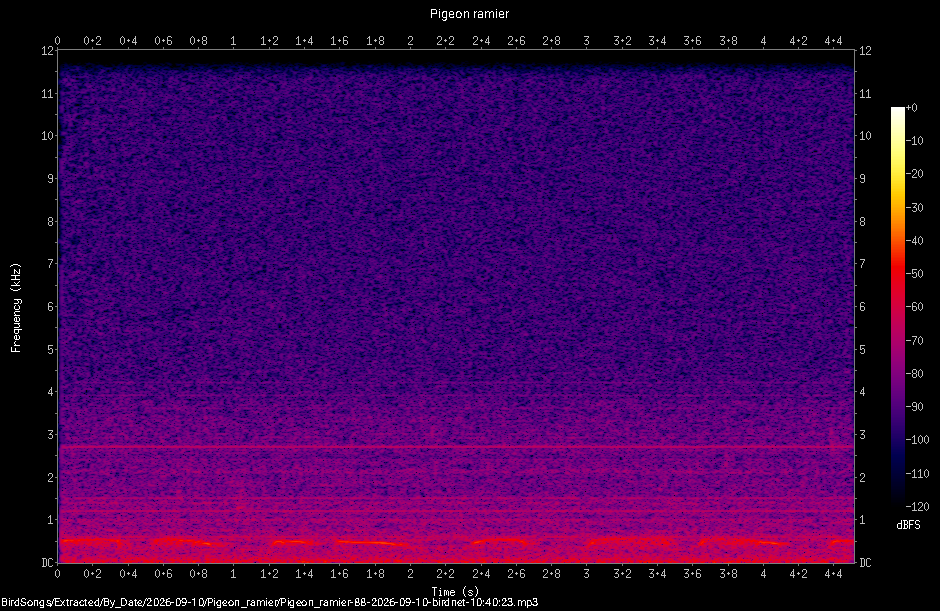The image size is (940, 611).
Task: Click the "-30" label on the dBFS scale
Action: tap(915, 207)
